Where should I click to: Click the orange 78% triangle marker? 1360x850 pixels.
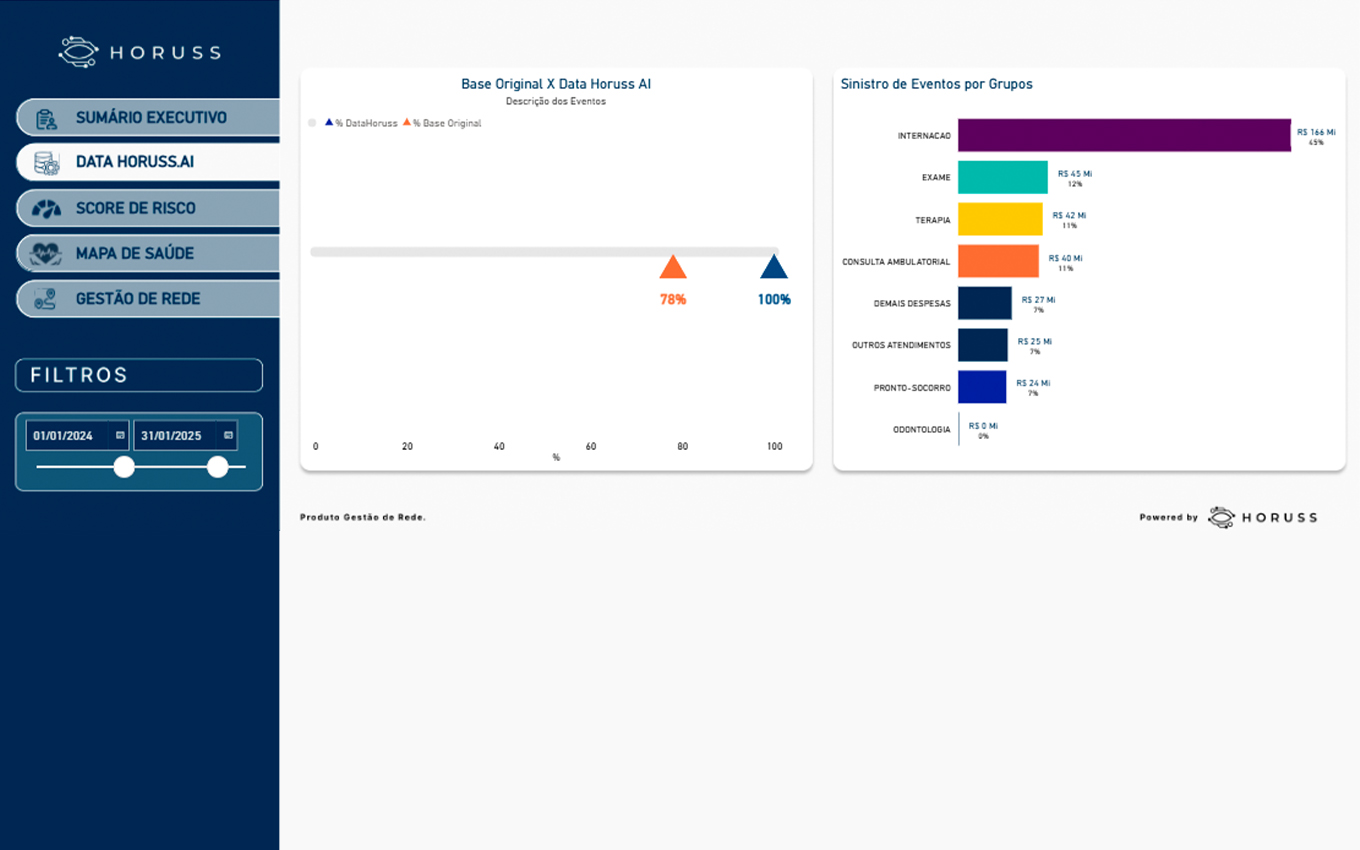(673, 267)
